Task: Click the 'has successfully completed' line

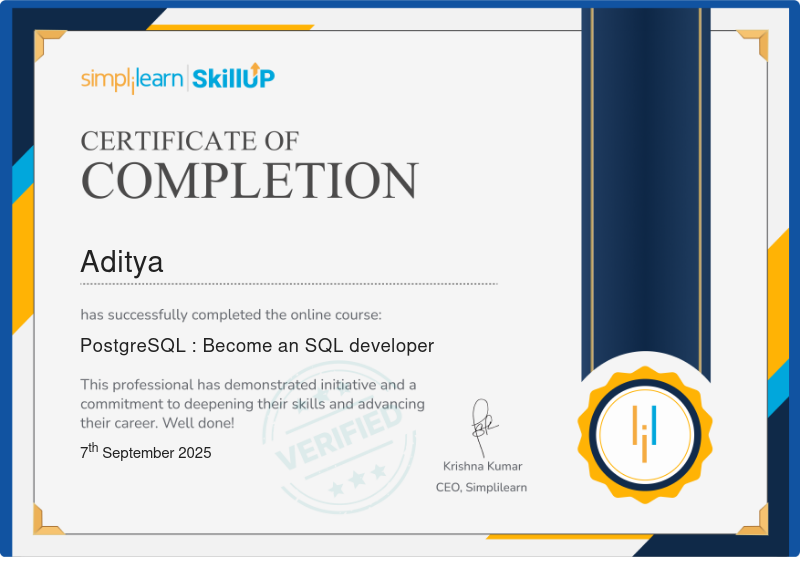Action: pyautogui.click(x=230, y=315)
